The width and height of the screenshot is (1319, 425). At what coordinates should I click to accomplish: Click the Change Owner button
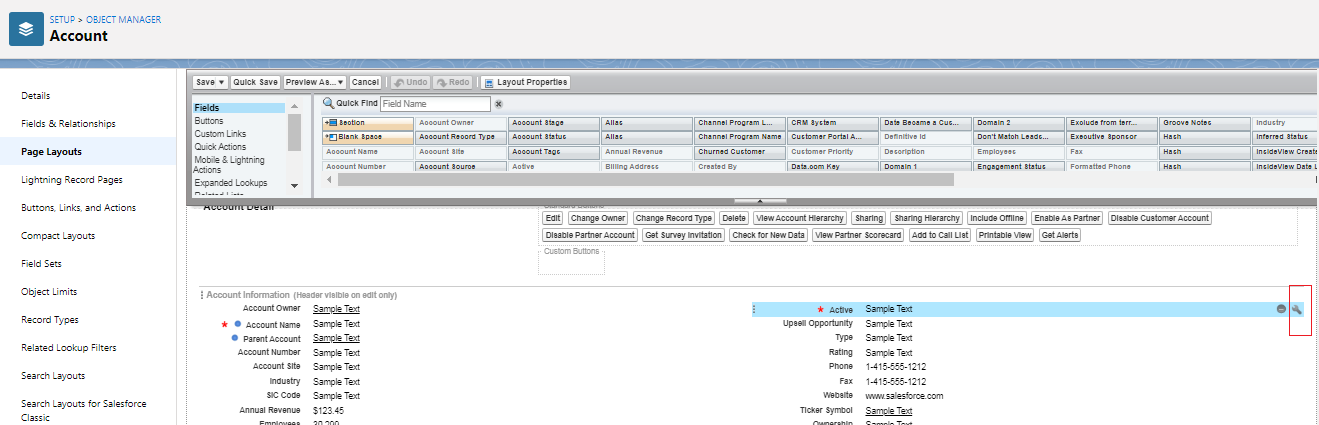click(598, 218)
